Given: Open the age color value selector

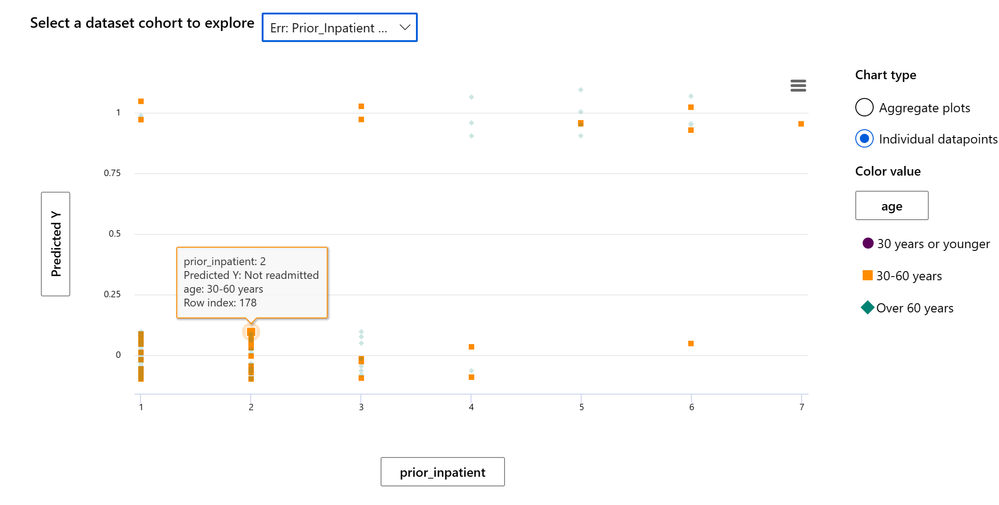Looking at the screenshot, I should [x=891, y=206].
